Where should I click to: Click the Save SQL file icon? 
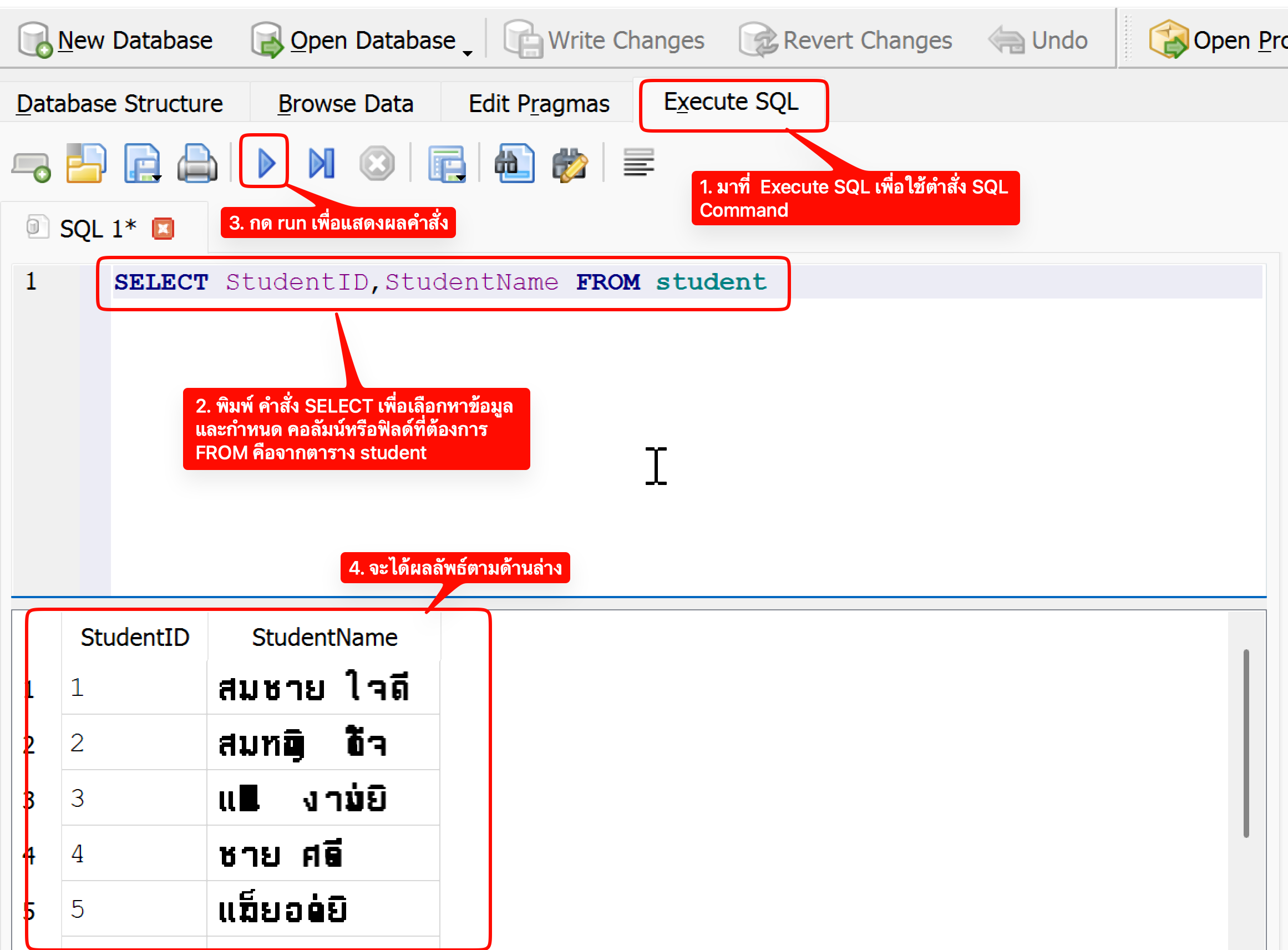pyautogui.click(x=141, y=163)
